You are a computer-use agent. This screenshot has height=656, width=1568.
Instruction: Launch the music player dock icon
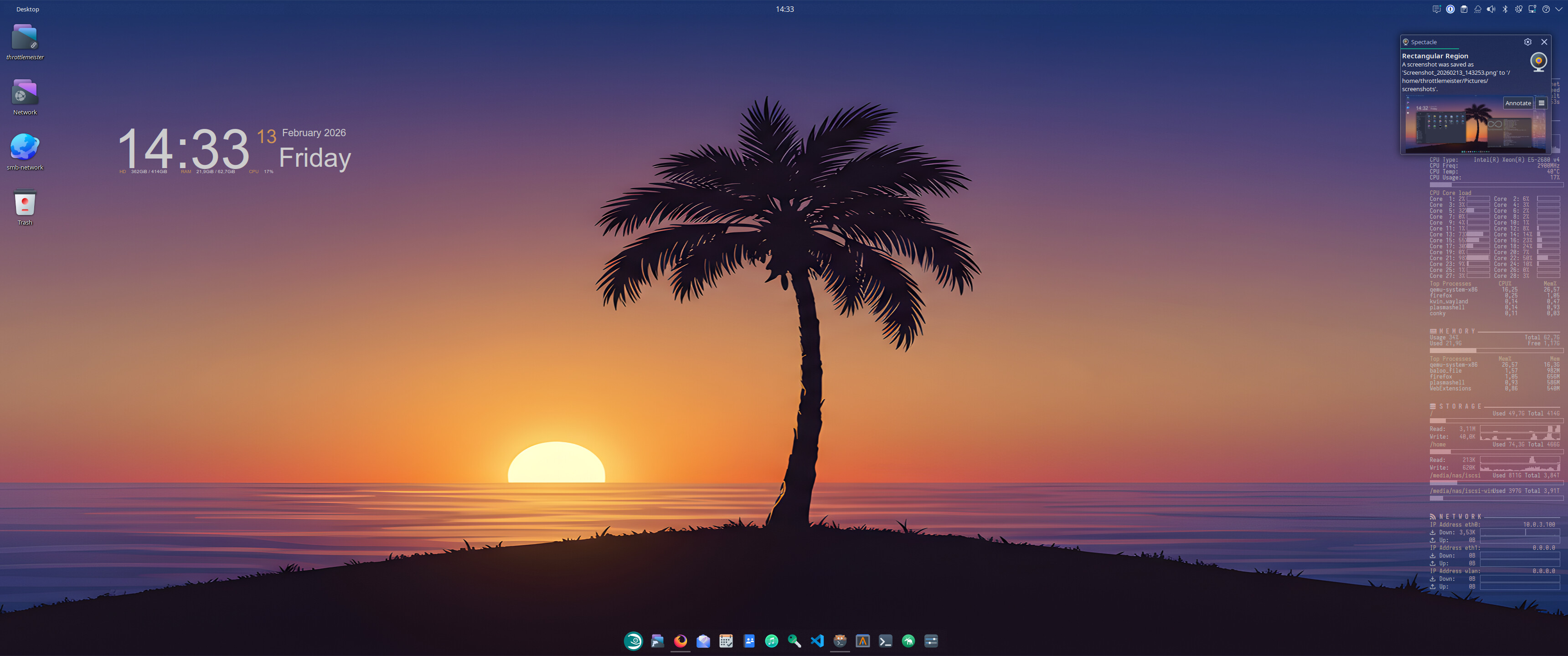click(771, 641)
